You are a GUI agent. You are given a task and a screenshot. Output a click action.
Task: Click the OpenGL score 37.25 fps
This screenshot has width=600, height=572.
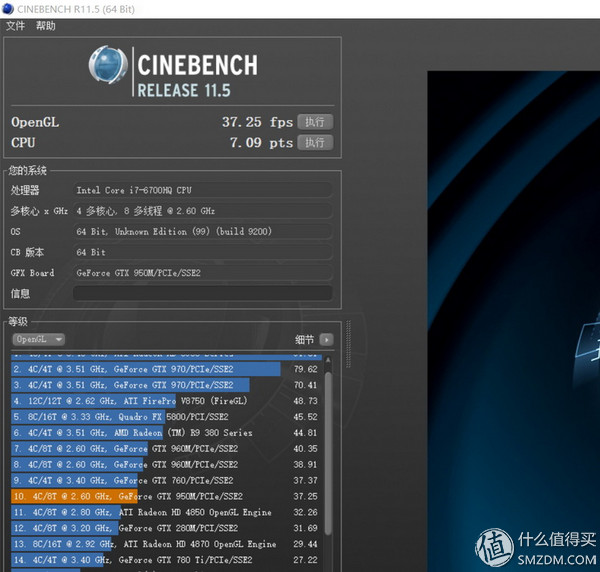pos(257,122)
